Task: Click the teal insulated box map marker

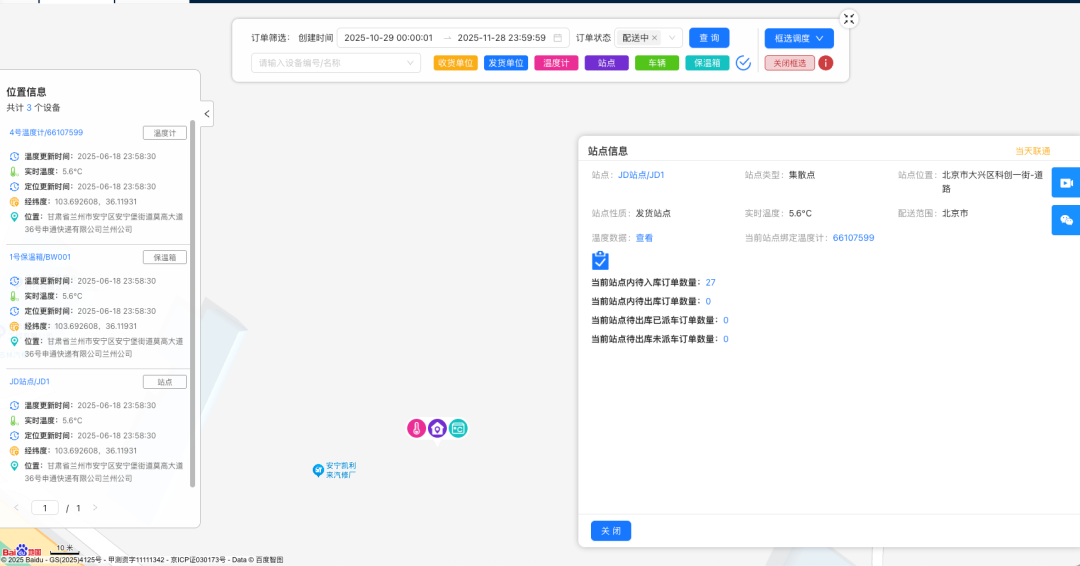Action: pyautogui.click(x=458, y=428)
